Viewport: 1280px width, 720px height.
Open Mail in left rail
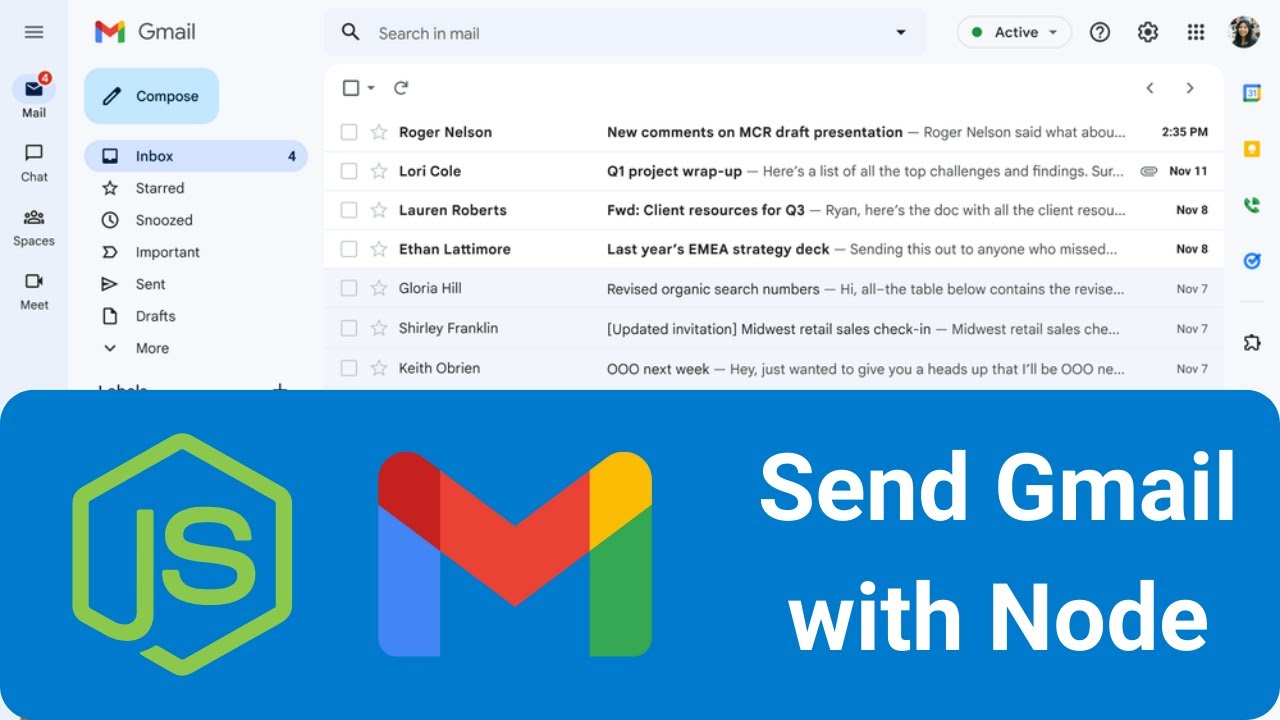[34, 96]
